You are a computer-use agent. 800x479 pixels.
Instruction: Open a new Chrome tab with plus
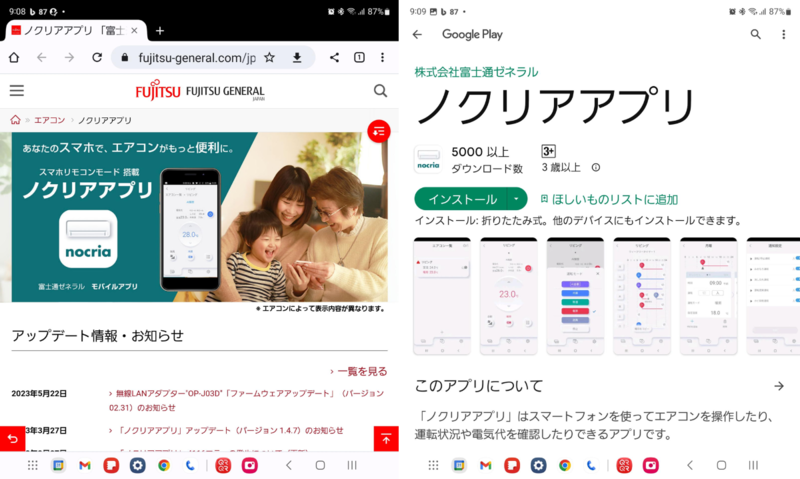[160, 31]
